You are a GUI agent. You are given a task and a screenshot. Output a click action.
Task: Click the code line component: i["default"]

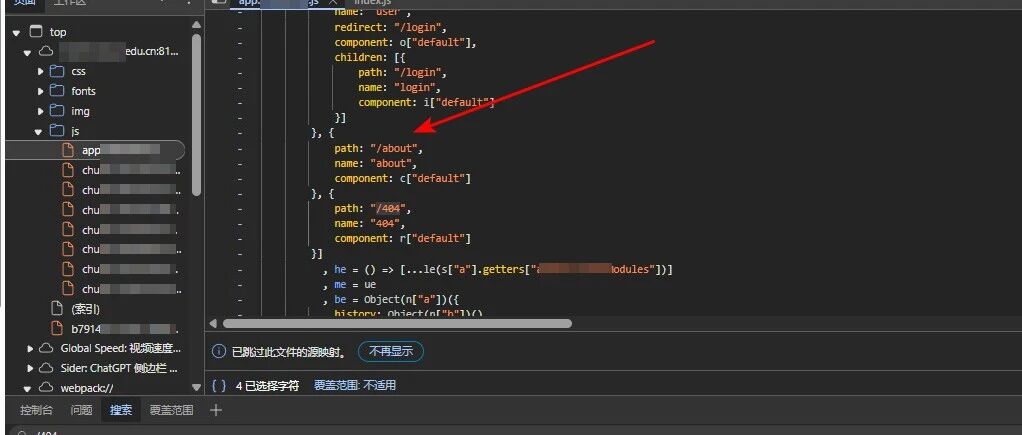pos(427,102)
